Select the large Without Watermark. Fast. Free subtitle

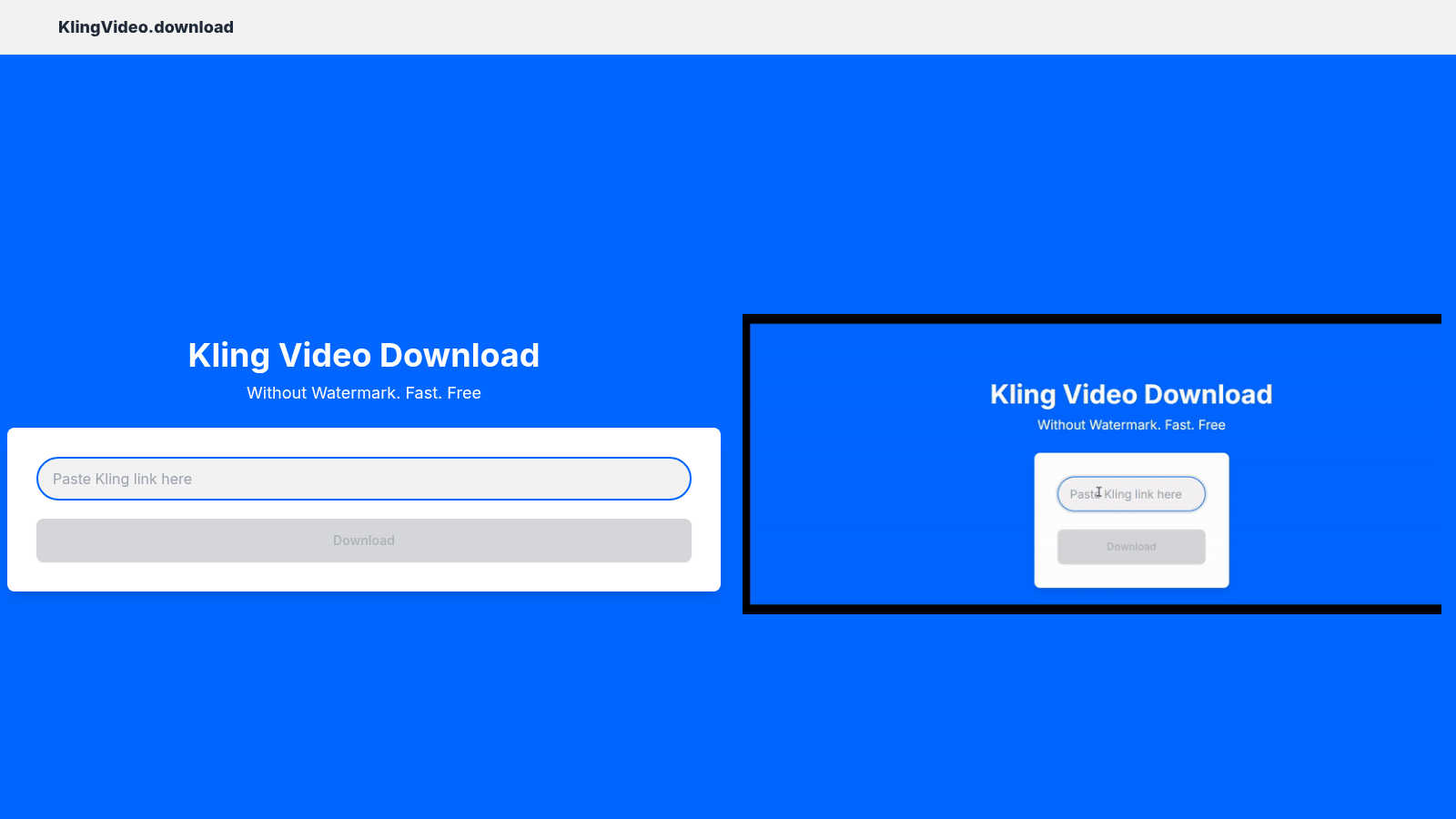[364, 393]
